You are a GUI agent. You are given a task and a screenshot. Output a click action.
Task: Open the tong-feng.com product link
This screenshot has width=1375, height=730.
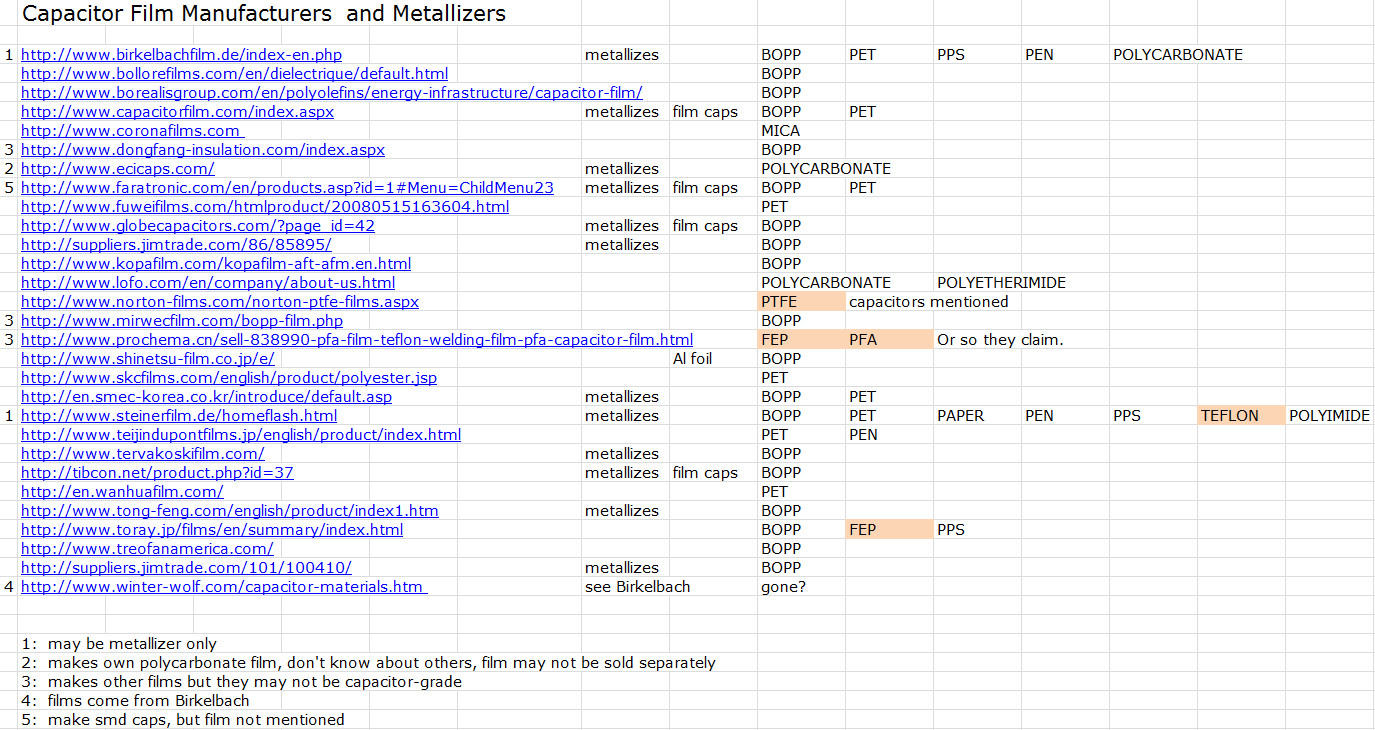coord(230,511)
